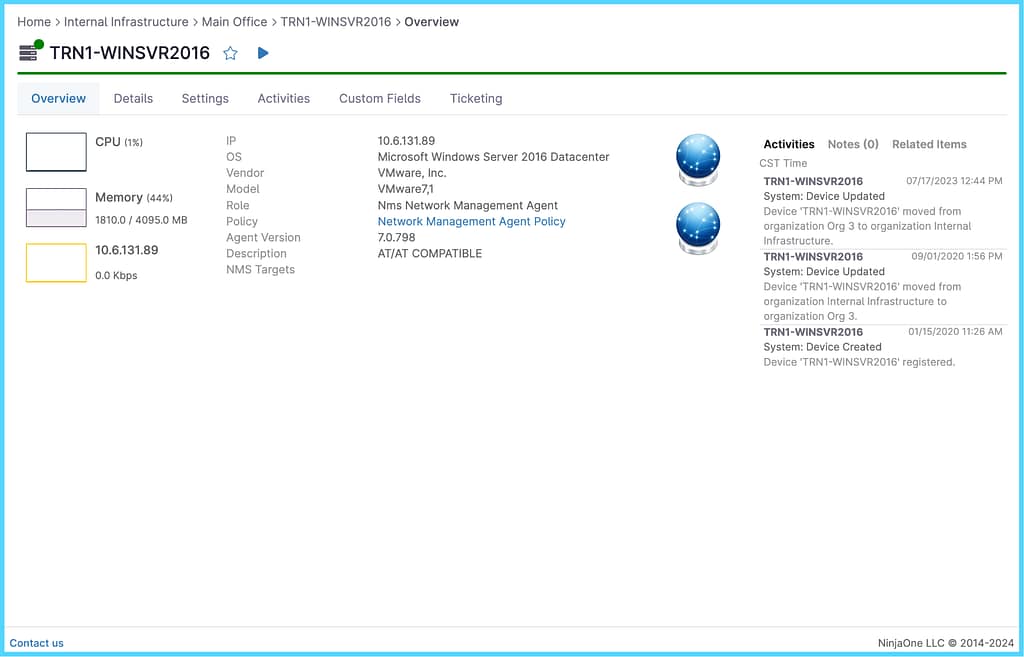Switch to the Settings tab

205,99
